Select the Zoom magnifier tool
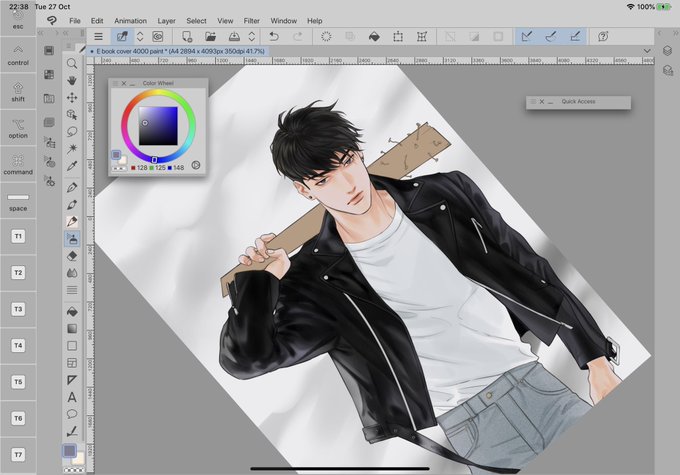This screenshot has height=475, width=680. [72, 63]
